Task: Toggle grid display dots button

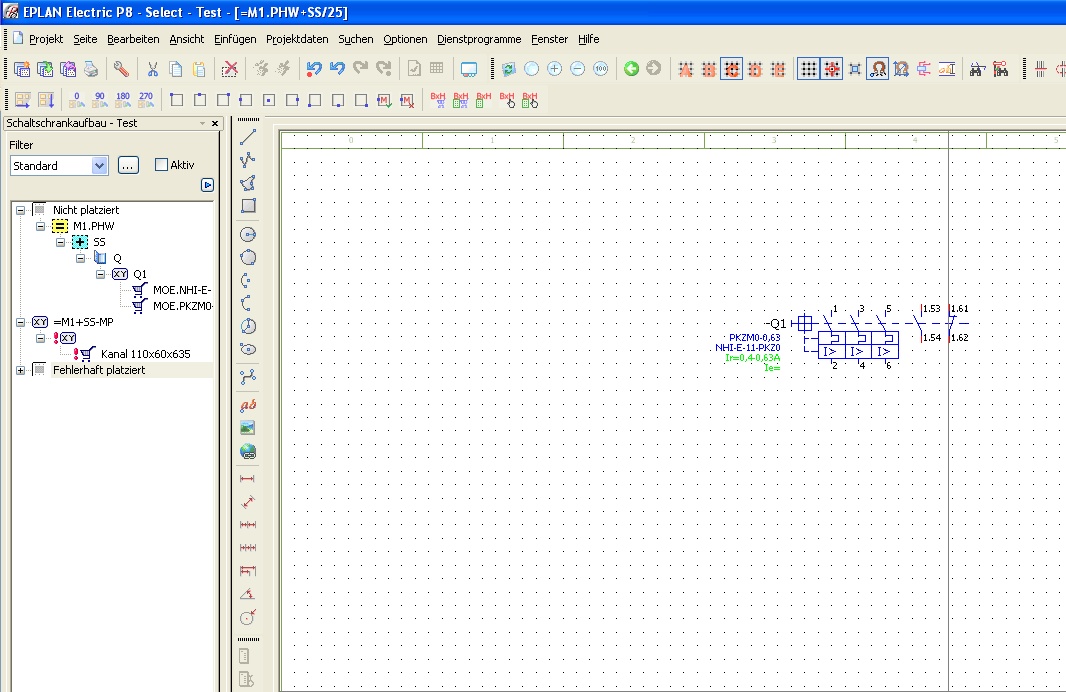Action: (x=808, y=69)
